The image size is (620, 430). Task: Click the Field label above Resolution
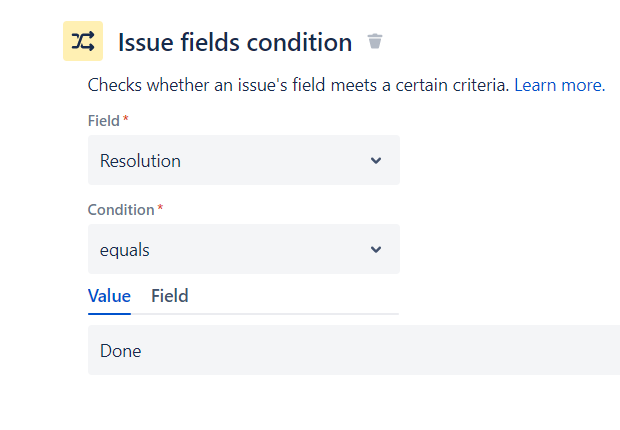[x=104, y=121]
